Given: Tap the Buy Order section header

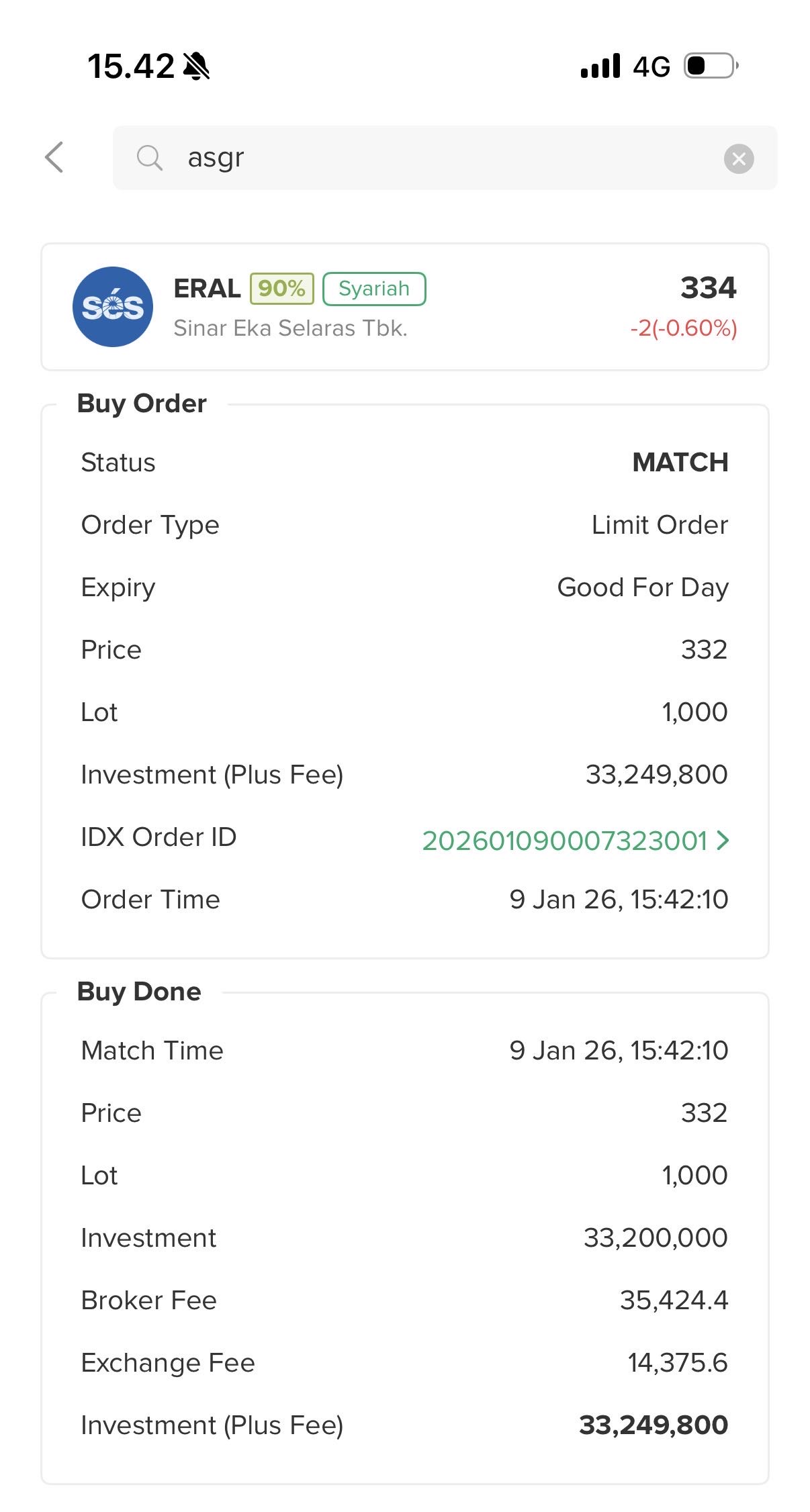Looking at the screenshot, I should [x=142, y=404].
